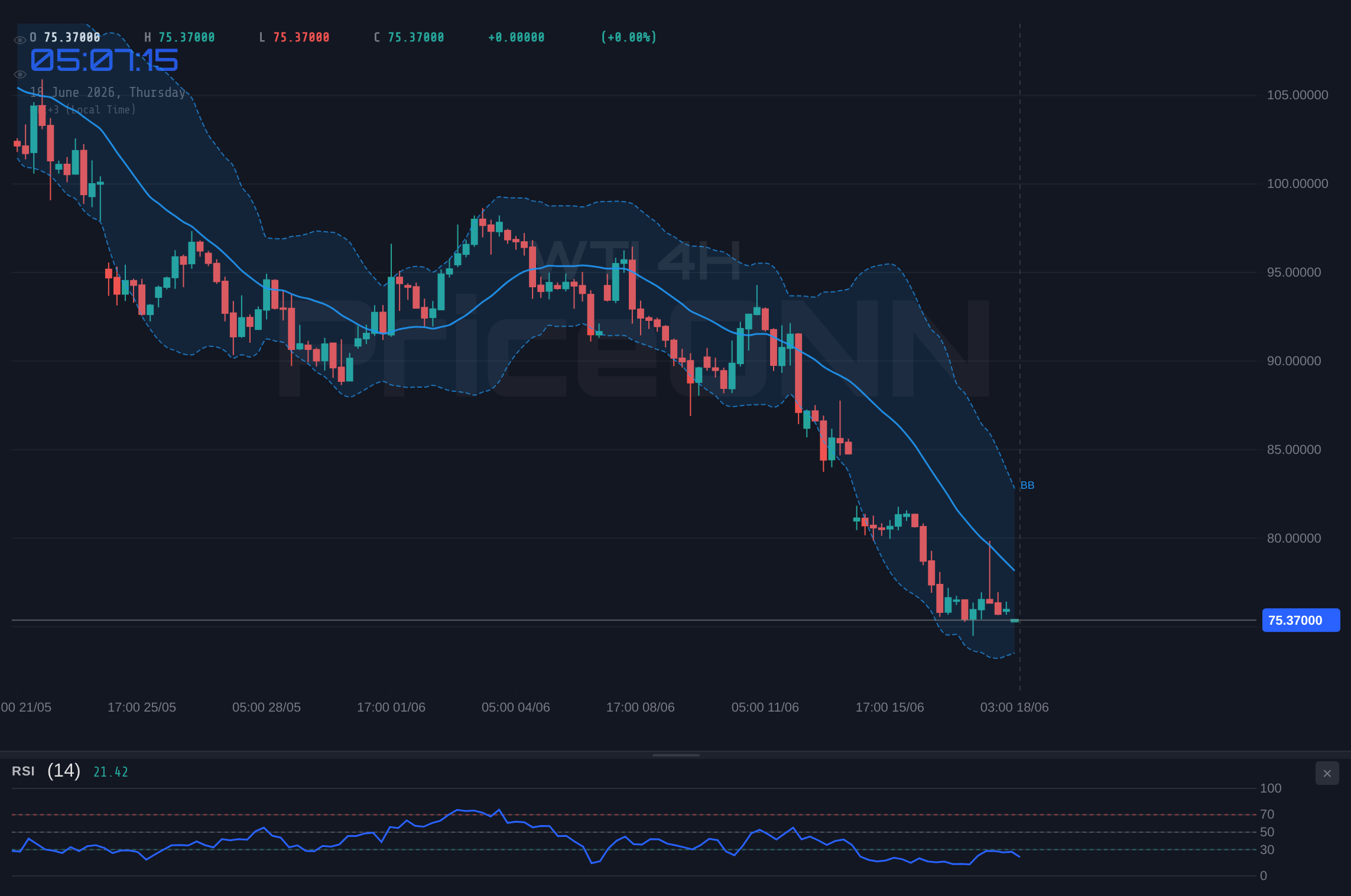
Task: Toggle the eye icon beside the clock display
Action: [20, 74]
